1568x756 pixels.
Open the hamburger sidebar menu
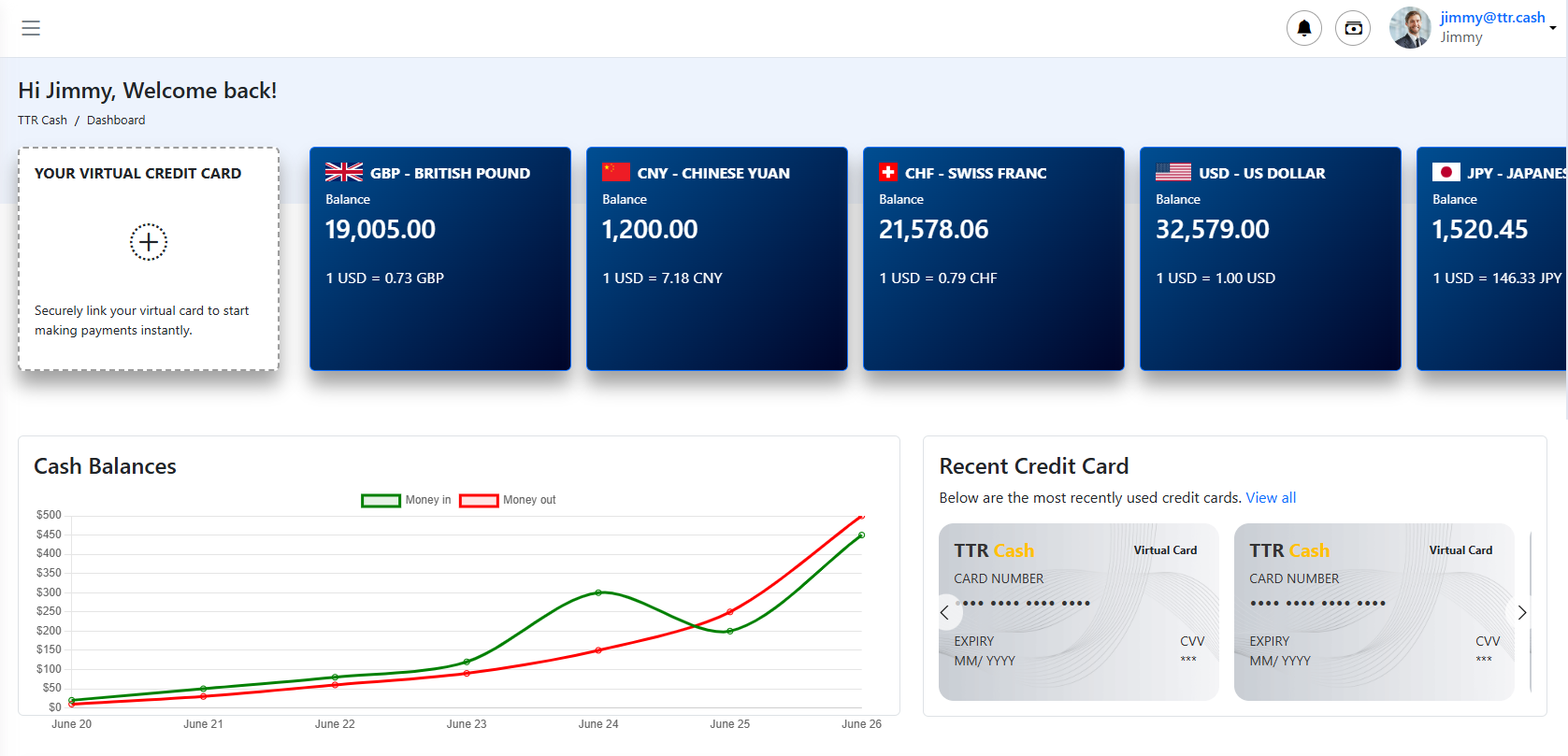31,28
